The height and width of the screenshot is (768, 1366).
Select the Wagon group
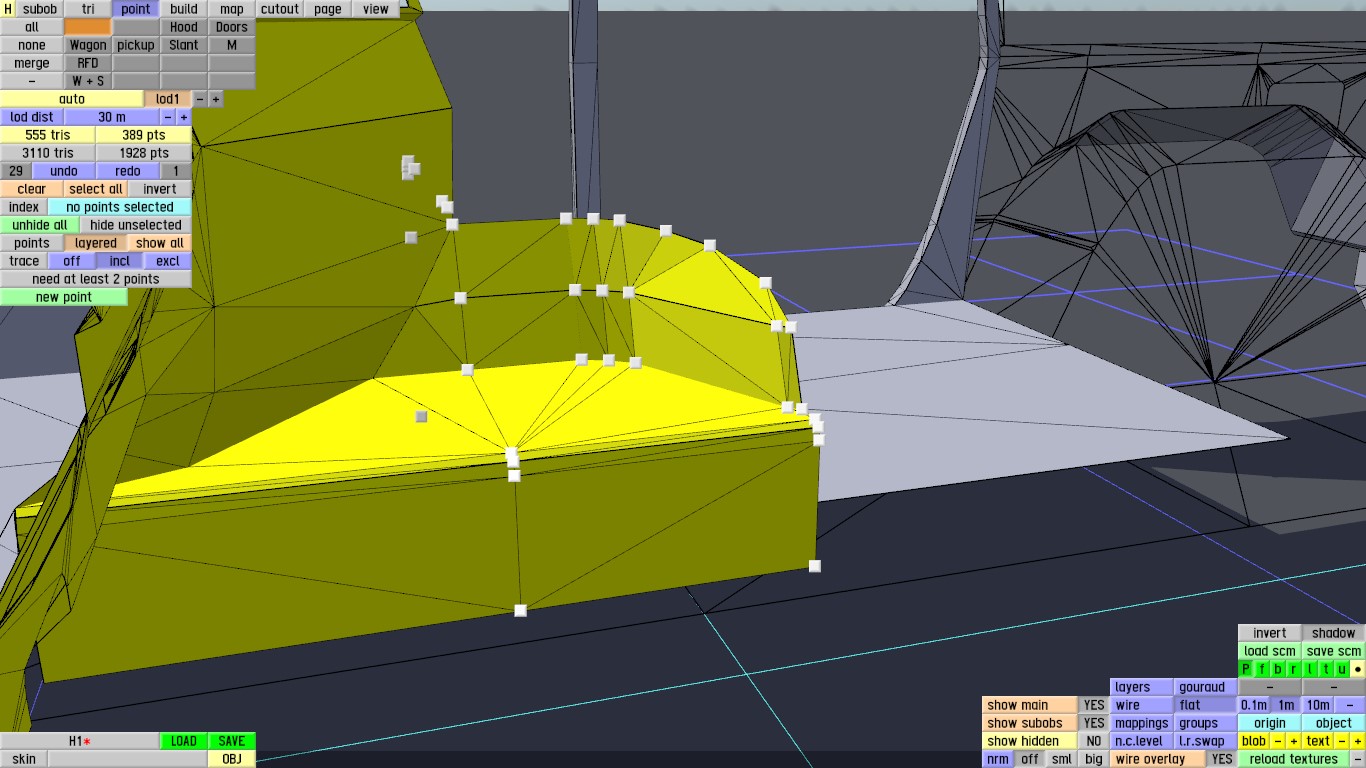click(88, 45)
